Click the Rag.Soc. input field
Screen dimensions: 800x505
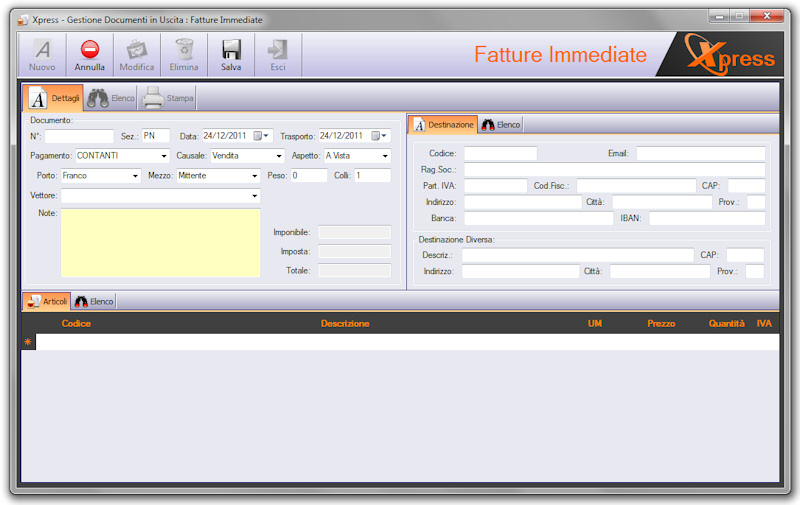click(613, 170)
